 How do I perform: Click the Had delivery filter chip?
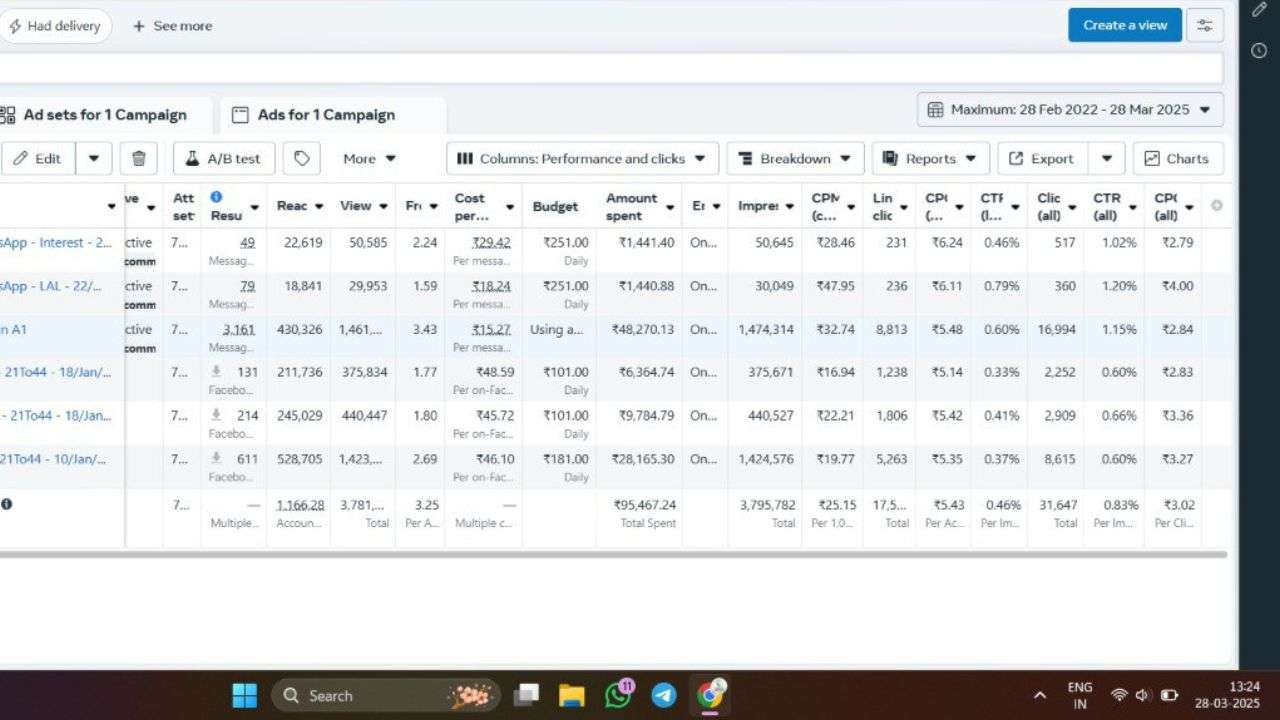click(55, 26)
